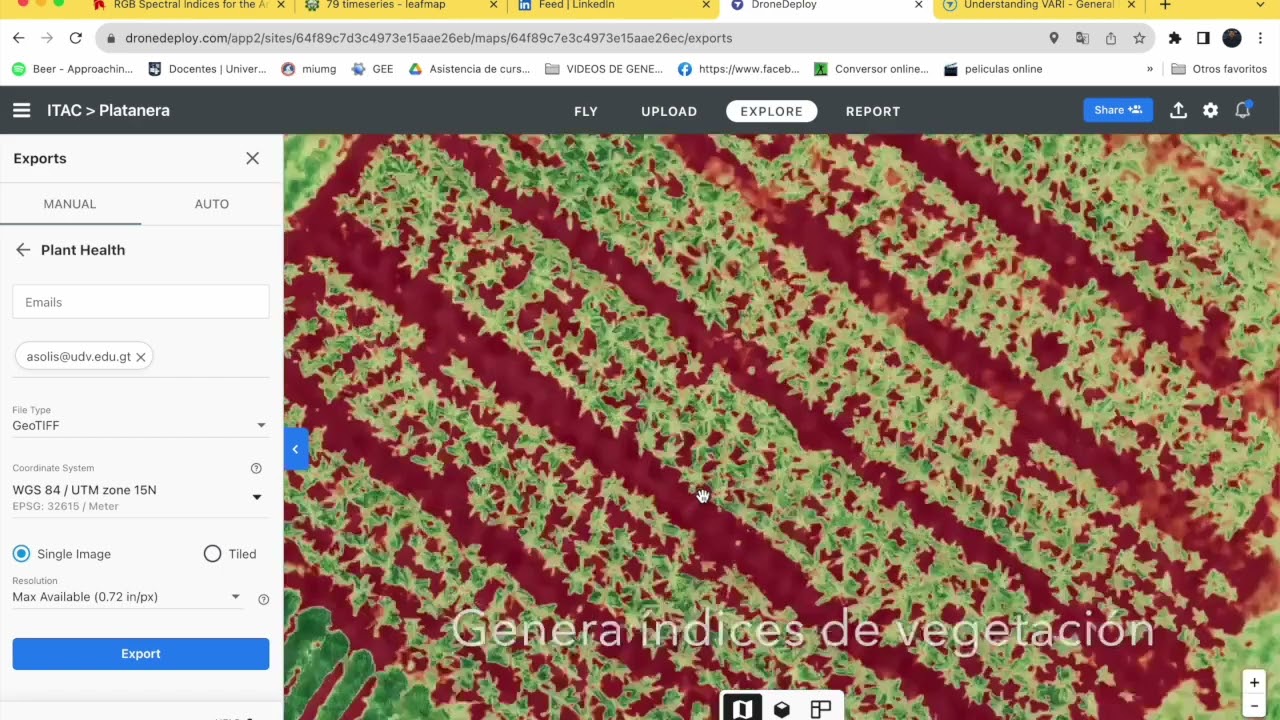
Task: Click the location pin icon in address bar
Action: point(1053,38)
